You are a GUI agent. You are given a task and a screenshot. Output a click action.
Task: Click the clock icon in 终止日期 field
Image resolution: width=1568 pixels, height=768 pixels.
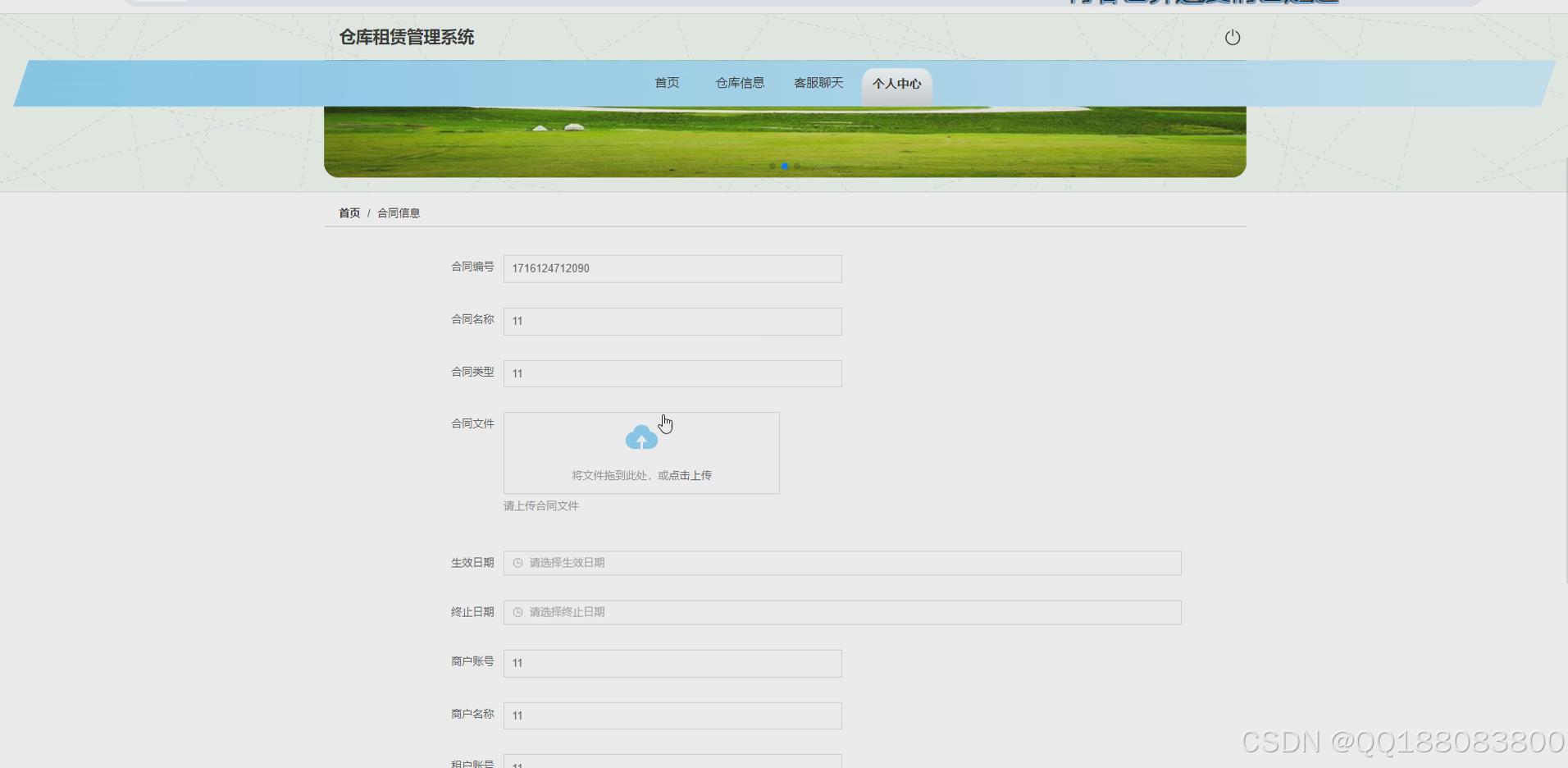coord(517,612)
